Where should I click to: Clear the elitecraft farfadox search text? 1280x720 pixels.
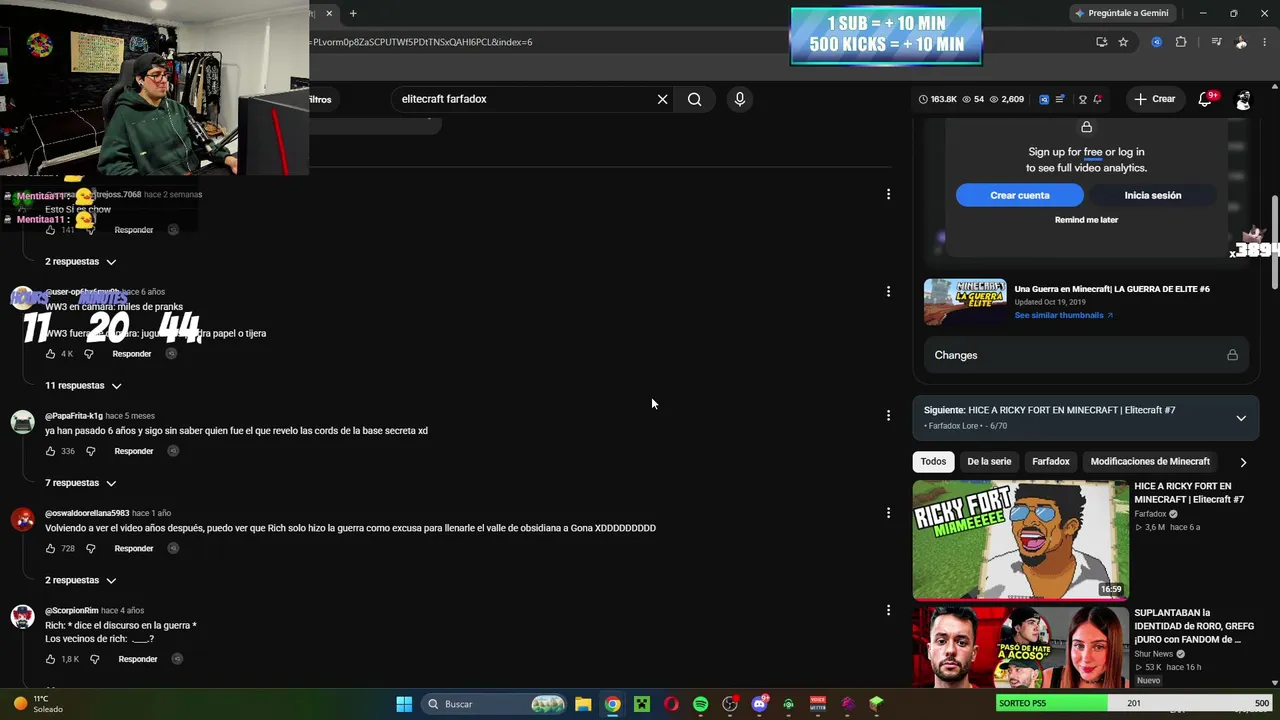[662, 99]
